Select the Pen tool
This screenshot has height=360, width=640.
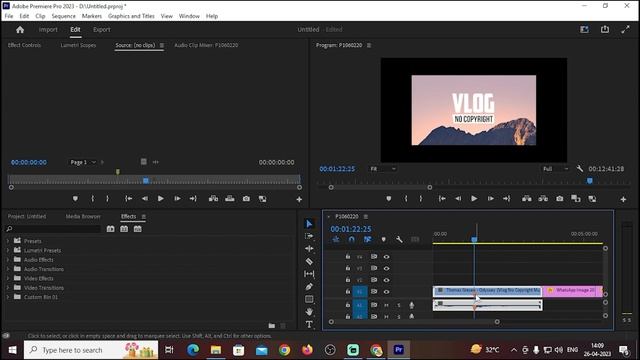coord(309,287)
